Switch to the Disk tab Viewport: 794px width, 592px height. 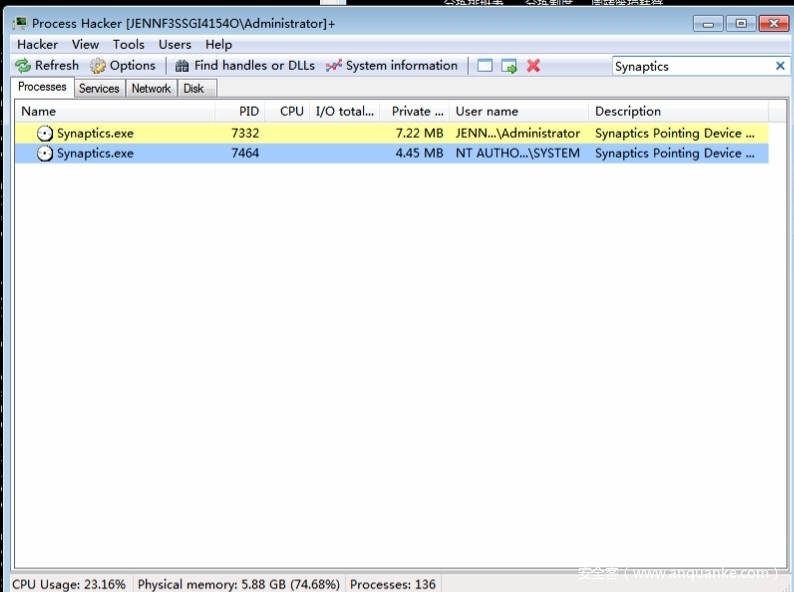[x=194, y=88]
